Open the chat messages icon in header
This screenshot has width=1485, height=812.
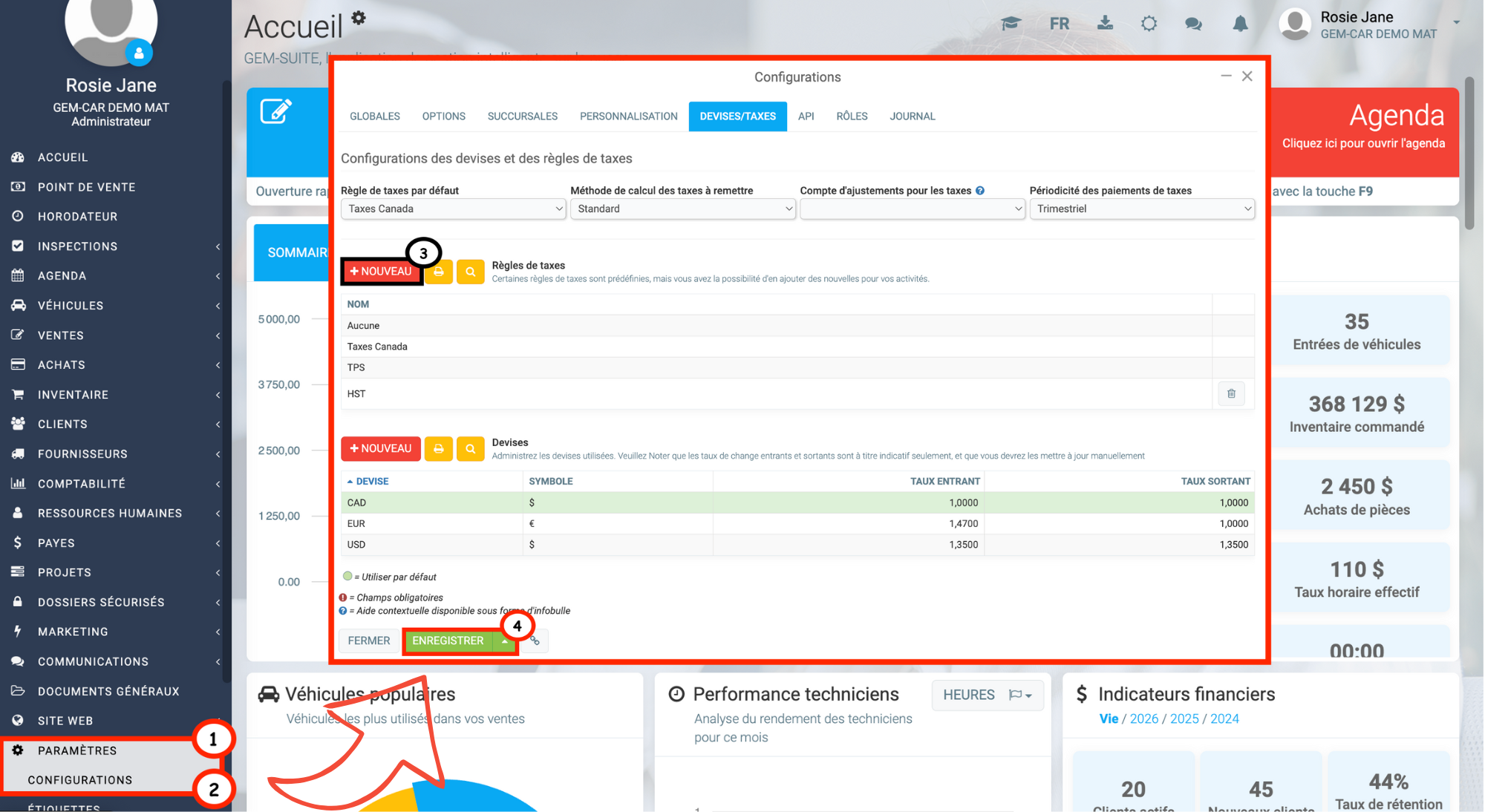(1193, 24)
